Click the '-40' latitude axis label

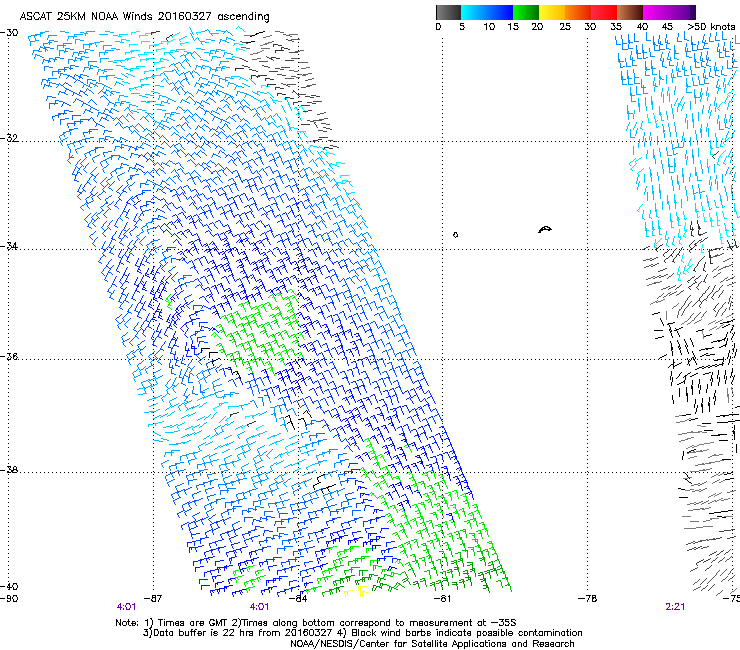pyautogui.click(x=9, y=586)
